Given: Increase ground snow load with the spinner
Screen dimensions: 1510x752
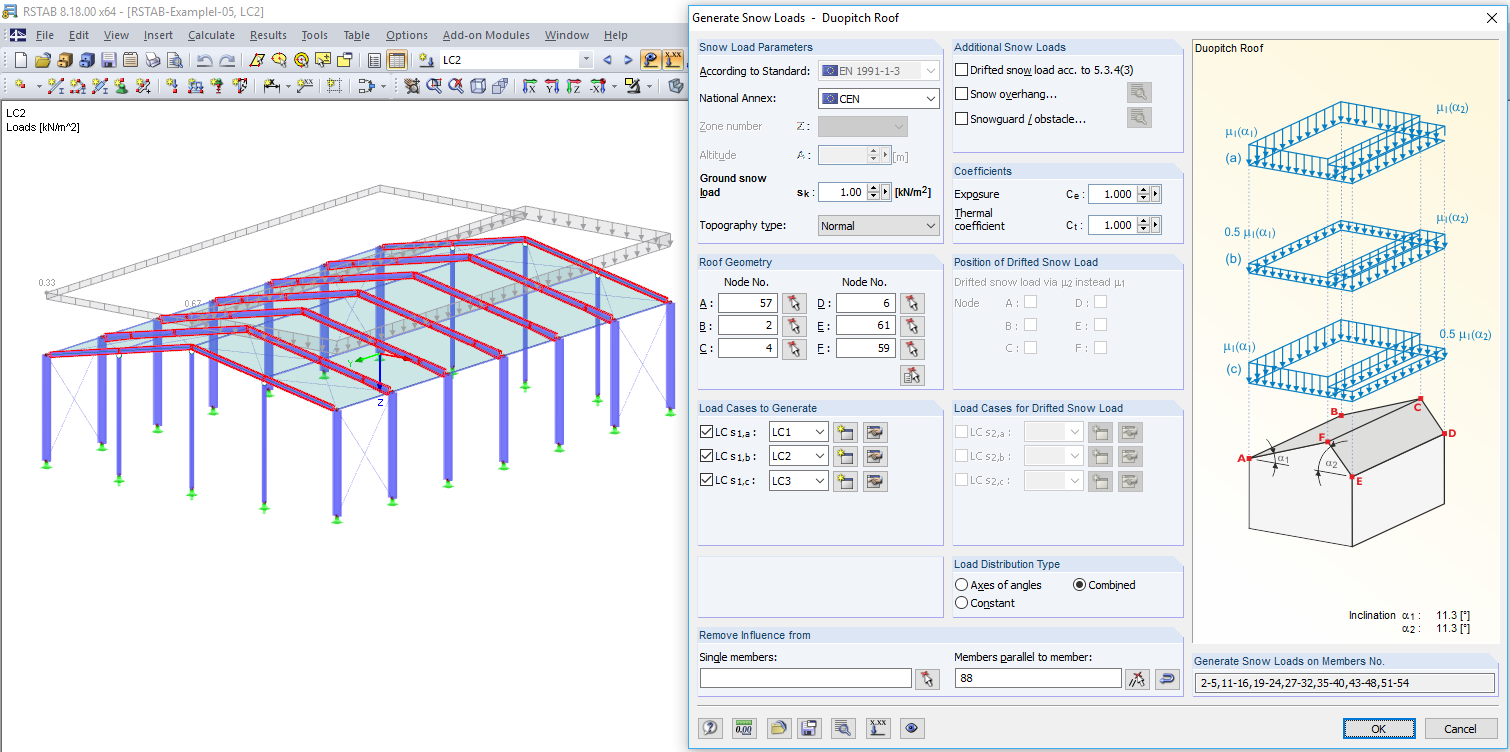Looking at the screenshot, I should pos(875,187).
